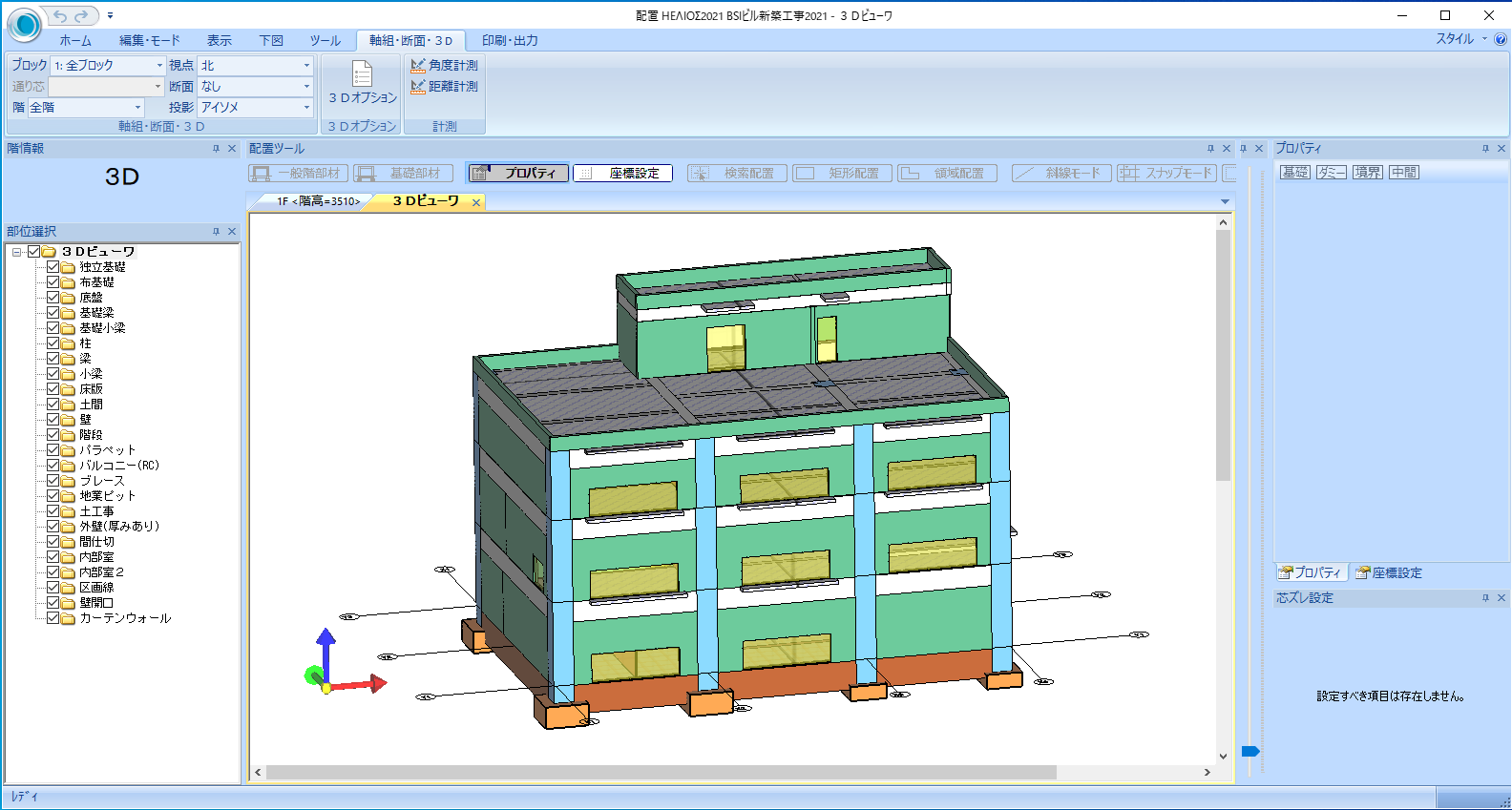Click the blue slider marker beside viewport
1512x810 pixels.
(x=1250, y=751)
